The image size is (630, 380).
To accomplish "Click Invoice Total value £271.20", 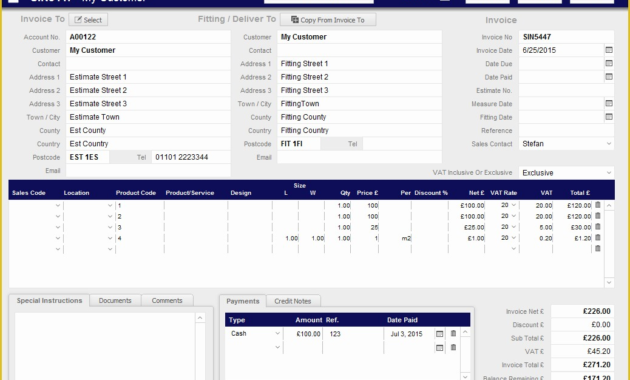I will click(x=582, y=365).
